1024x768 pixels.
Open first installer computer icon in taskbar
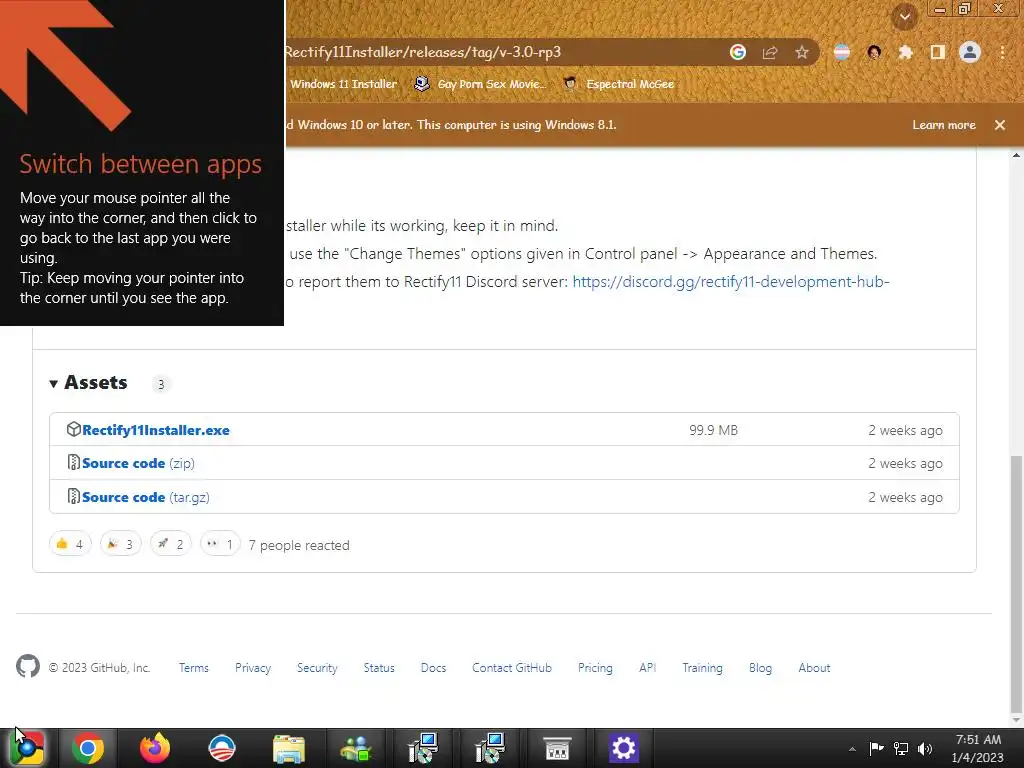[423, 748]
